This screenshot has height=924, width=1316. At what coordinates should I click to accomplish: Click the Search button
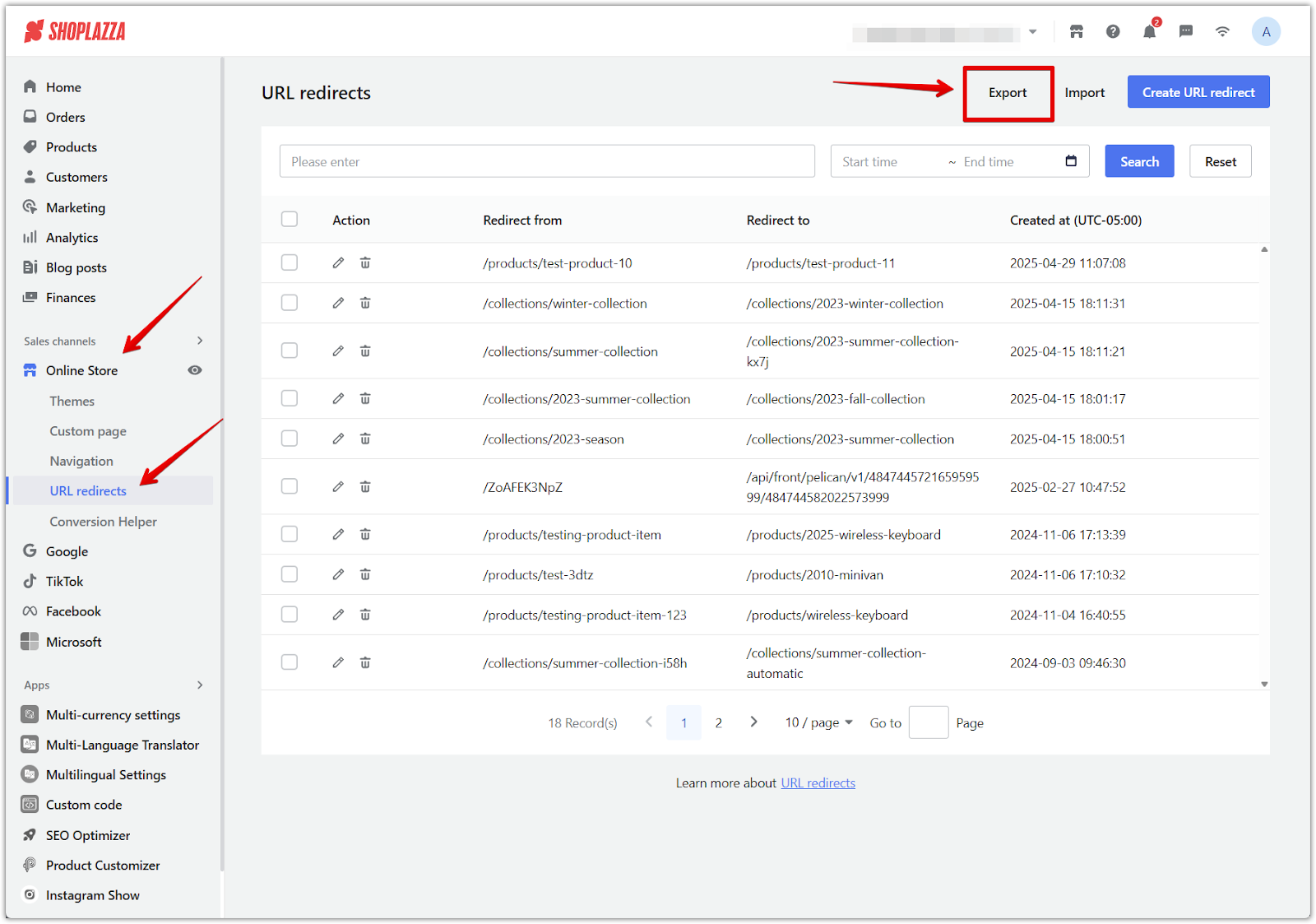(1139, 161)
